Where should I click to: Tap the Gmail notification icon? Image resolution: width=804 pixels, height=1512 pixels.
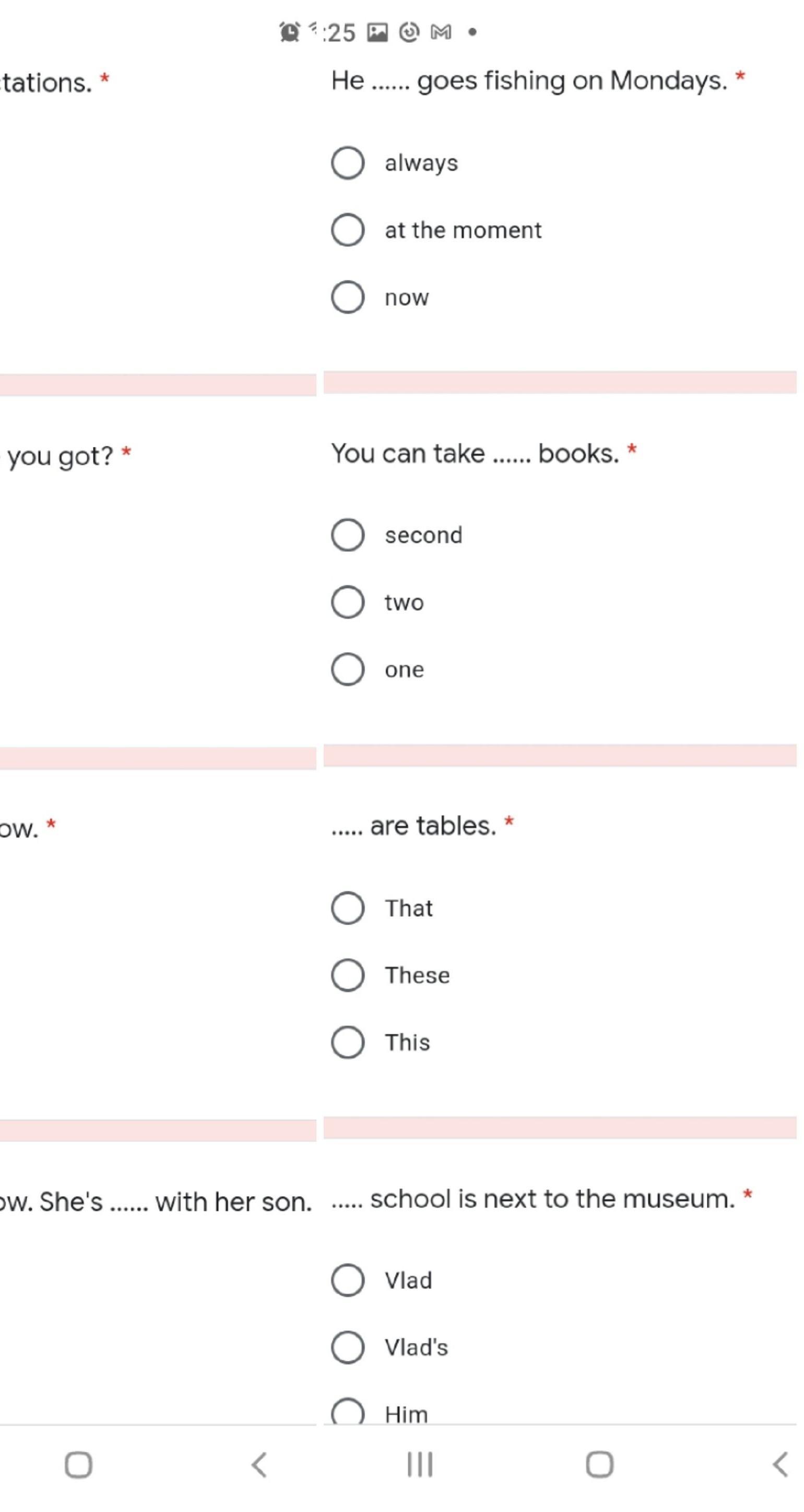point(441,32)
